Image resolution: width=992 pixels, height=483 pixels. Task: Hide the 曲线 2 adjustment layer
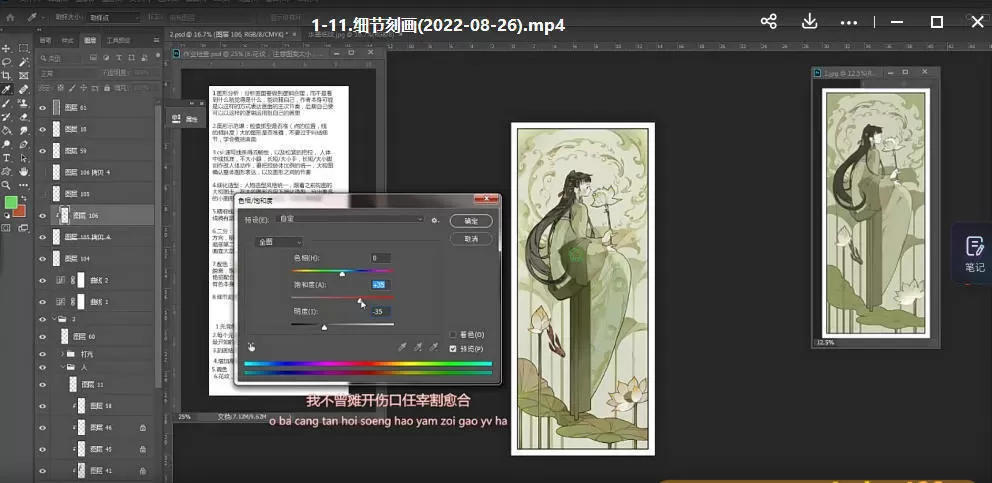click(x=43, y=280)
